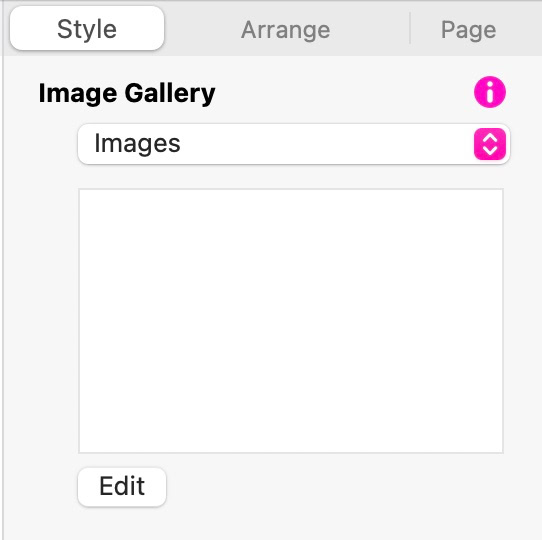Edit the gallery images list
This screenshot has width=542, height=540.
122,486
